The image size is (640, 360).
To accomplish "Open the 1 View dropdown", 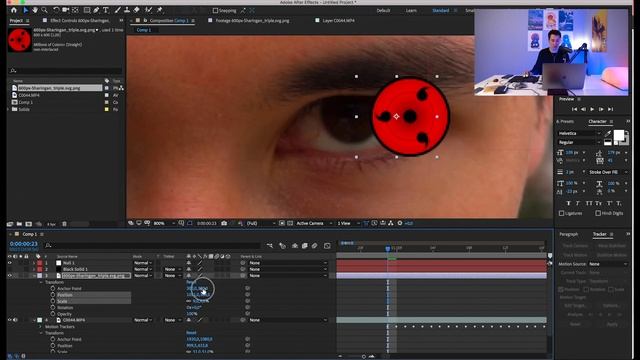I will click(349, 224).
